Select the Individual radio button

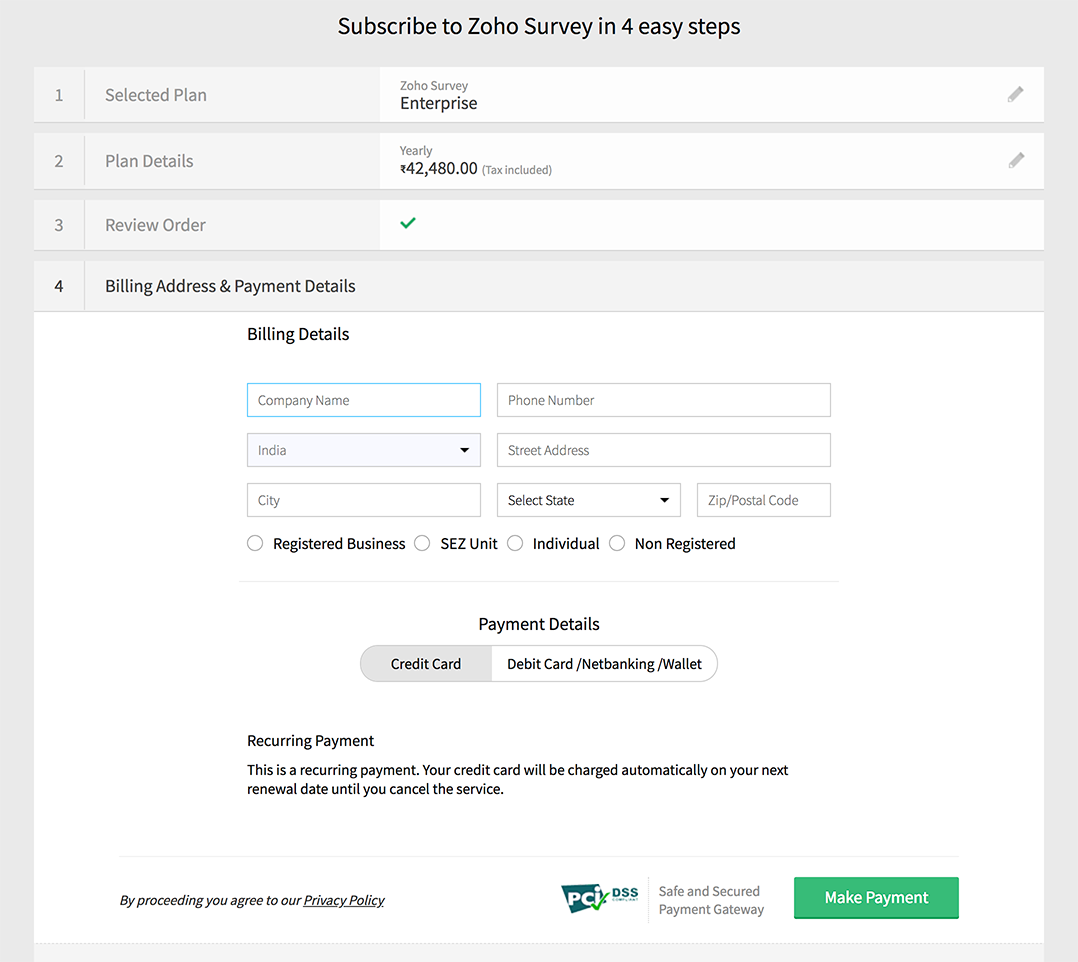515,543
